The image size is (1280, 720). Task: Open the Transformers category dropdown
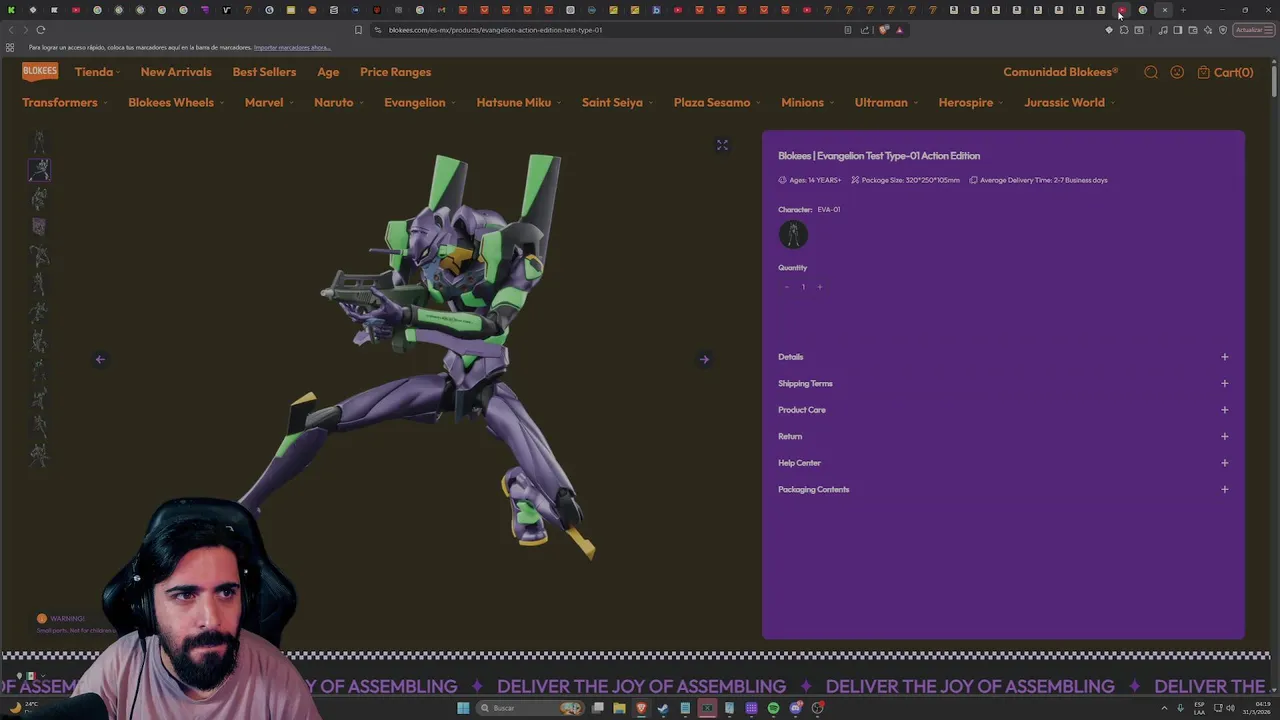[64, 102]
